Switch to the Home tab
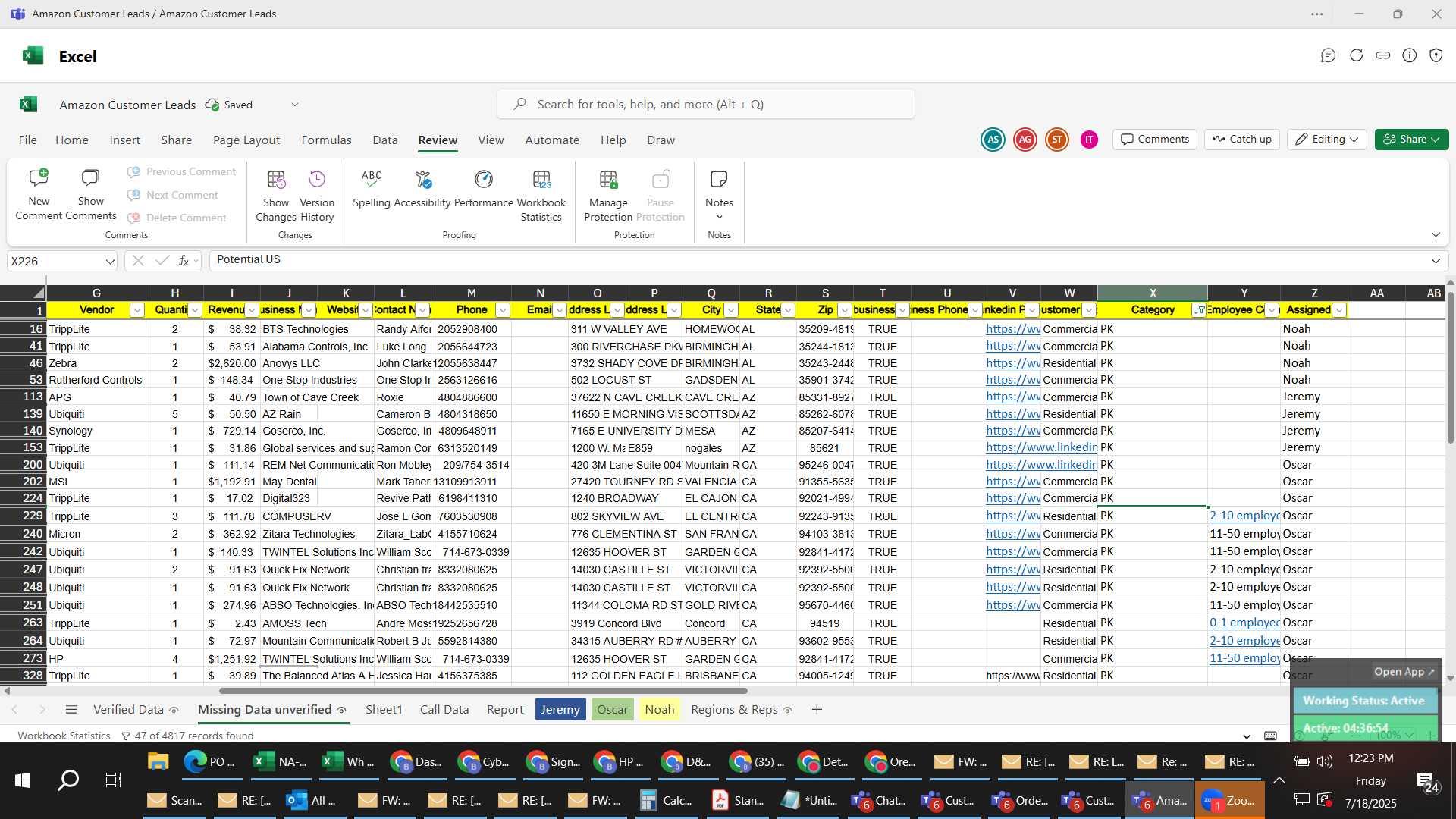The image size is (1456, 819). (x=72, y=140)
